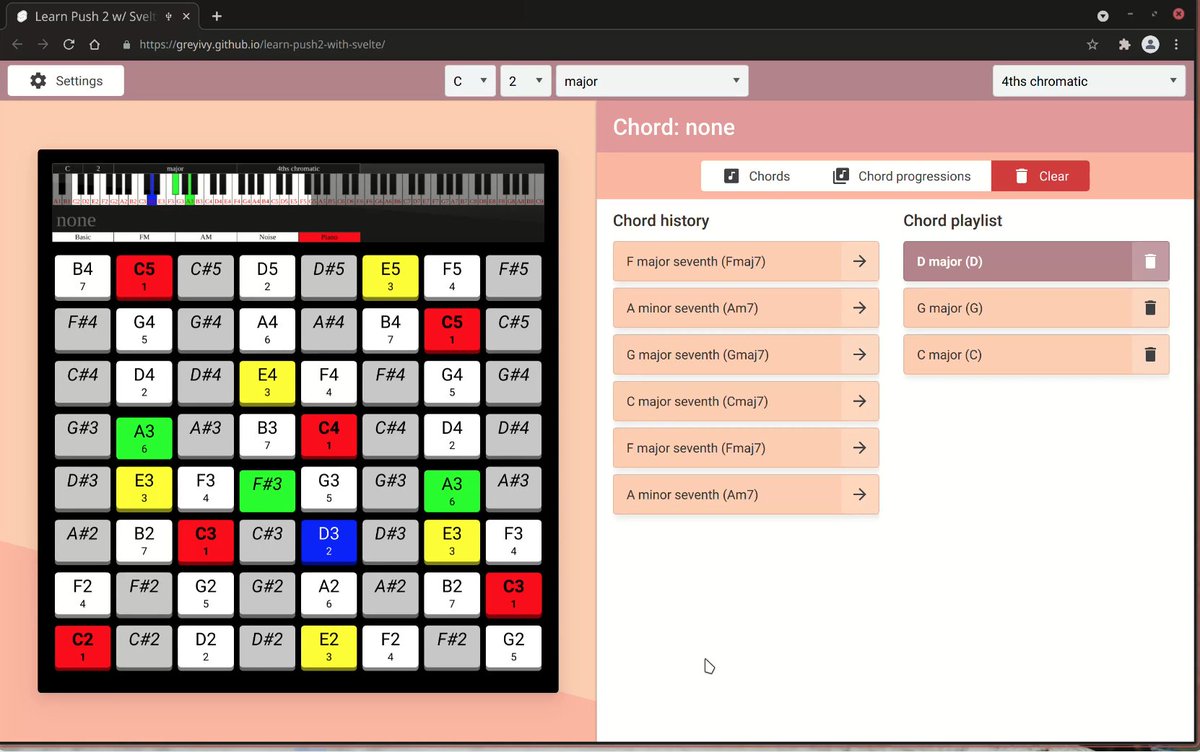Tap the white G3 pad
Screen dimensions: 1200x752
click(329, 488)
